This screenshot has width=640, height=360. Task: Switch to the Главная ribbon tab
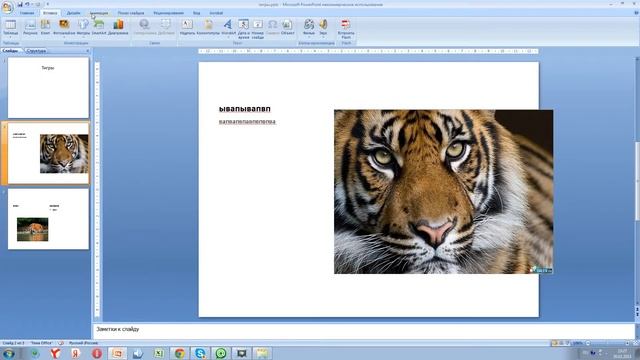coord(27,13)
